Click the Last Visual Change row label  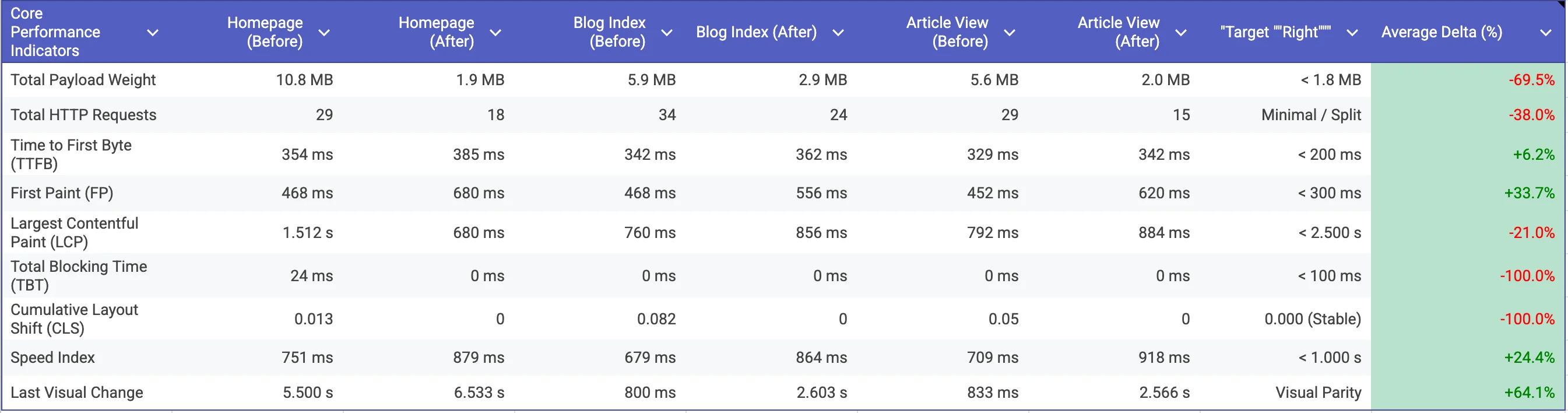78,392
